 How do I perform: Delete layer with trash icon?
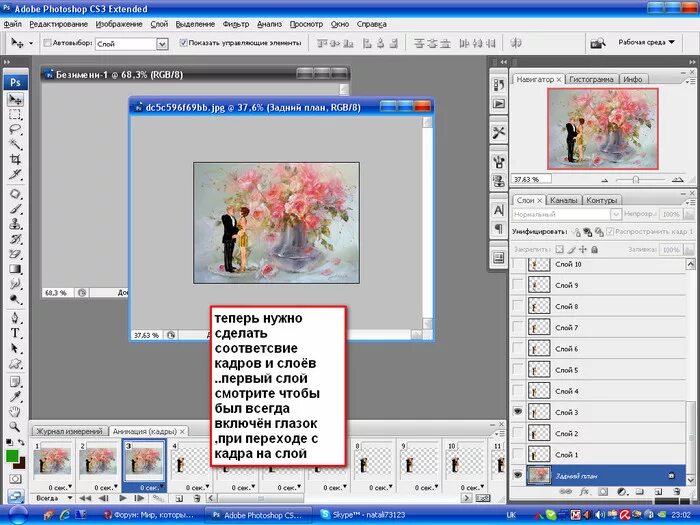[x=677, y=492]
